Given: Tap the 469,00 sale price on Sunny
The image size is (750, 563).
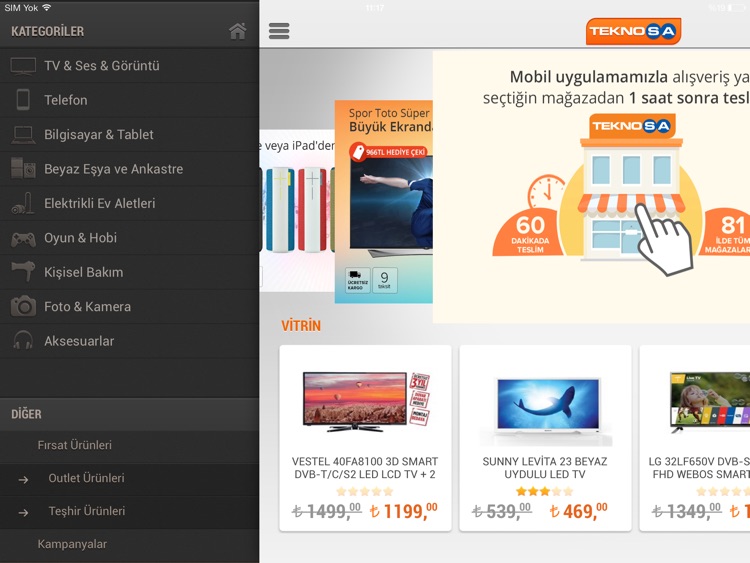Looking at the screenshot, I should [578, 511].
